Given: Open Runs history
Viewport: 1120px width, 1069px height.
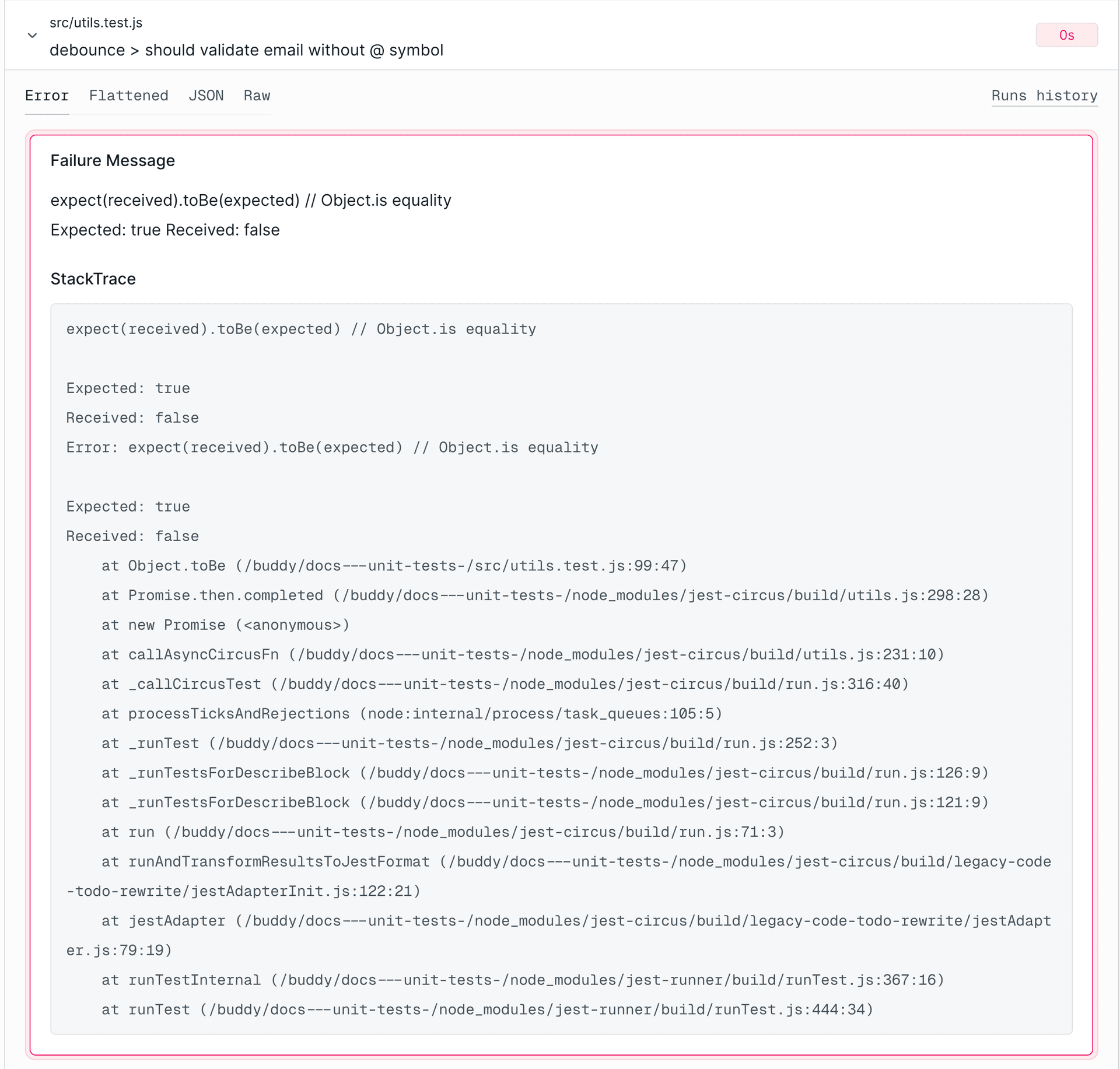Looking at the screenshot, I should (x=1044, y=96).
